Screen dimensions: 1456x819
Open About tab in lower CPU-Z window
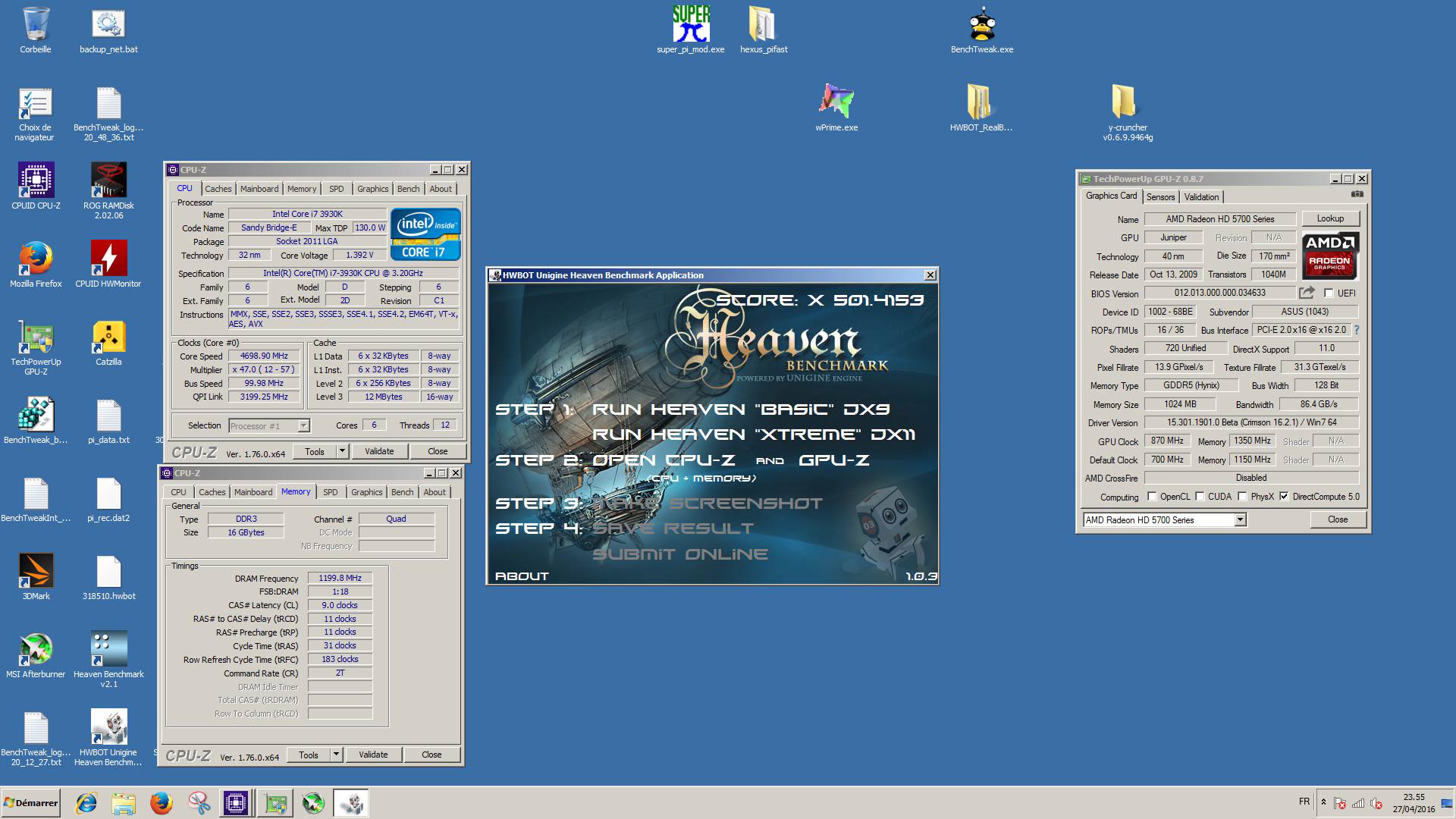point(435,492)
